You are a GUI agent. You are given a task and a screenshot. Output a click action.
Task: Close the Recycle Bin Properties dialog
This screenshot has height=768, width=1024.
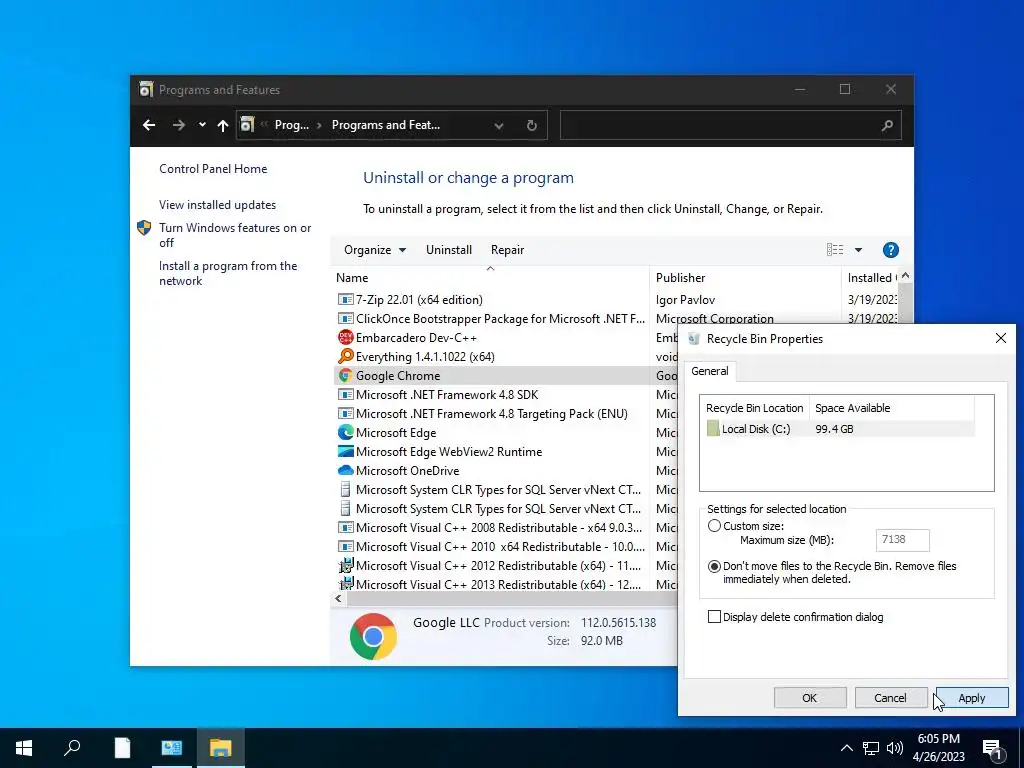click(x=1000, y=338)
